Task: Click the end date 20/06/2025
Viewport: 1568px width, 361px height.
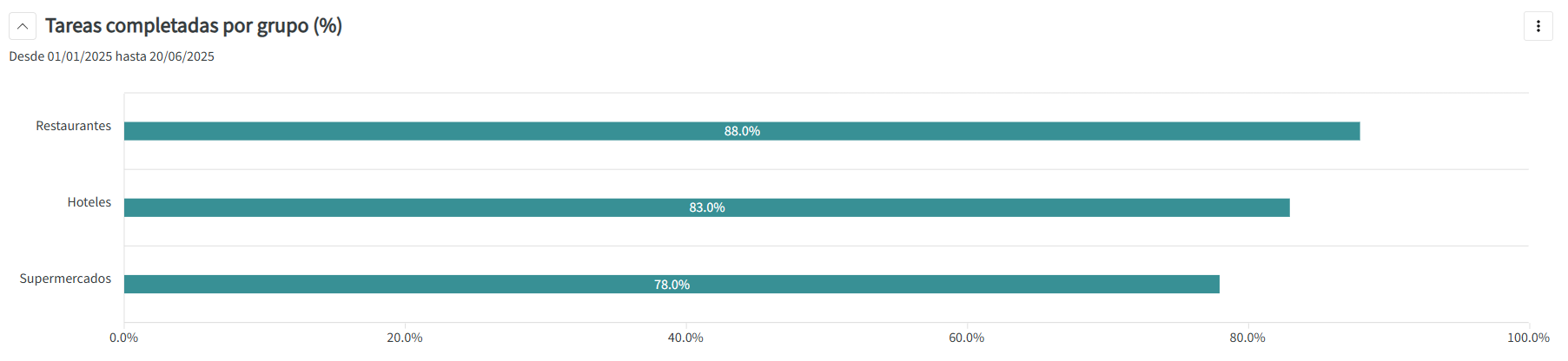Action: 182,56
